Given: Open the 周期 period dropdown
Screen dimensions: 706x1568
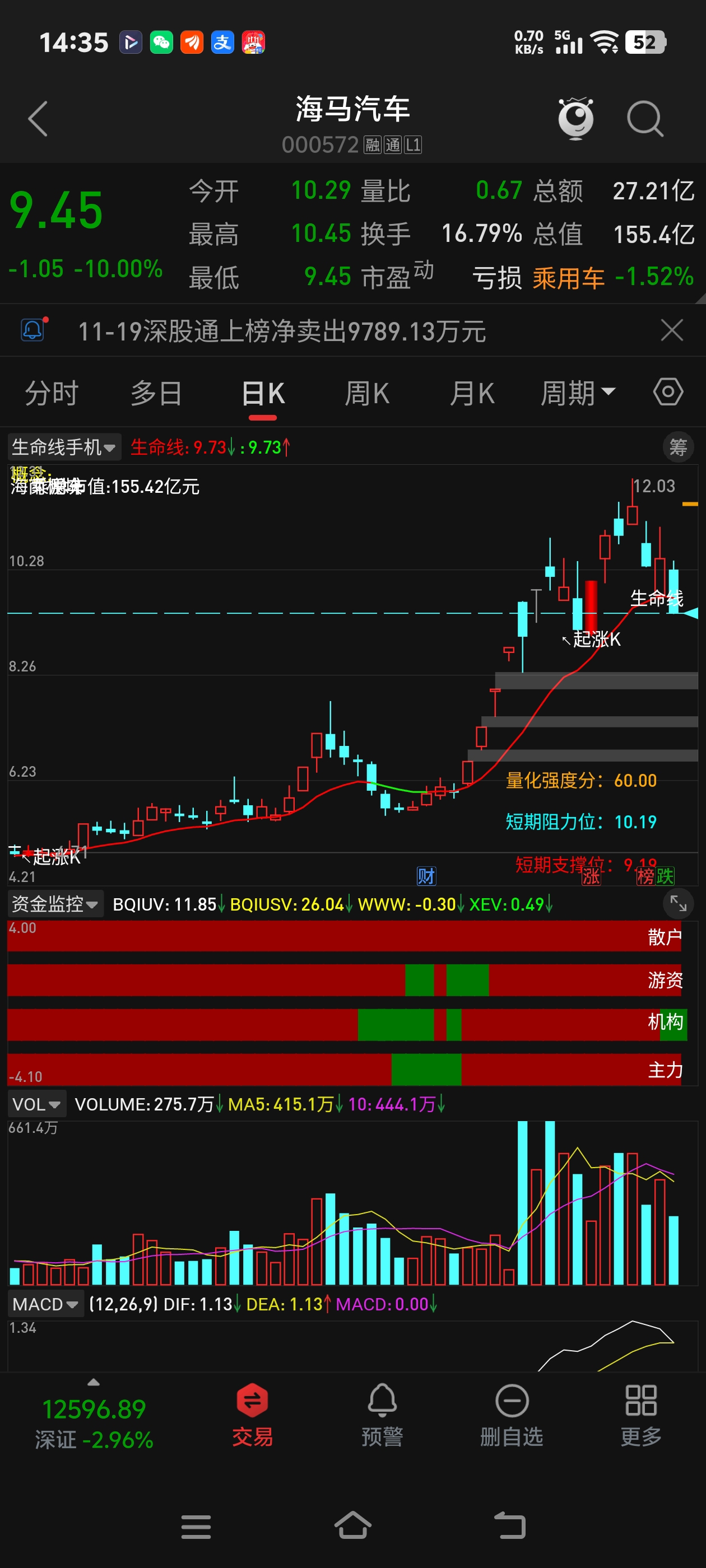Looking at the screenshot, I should [578, 393].
